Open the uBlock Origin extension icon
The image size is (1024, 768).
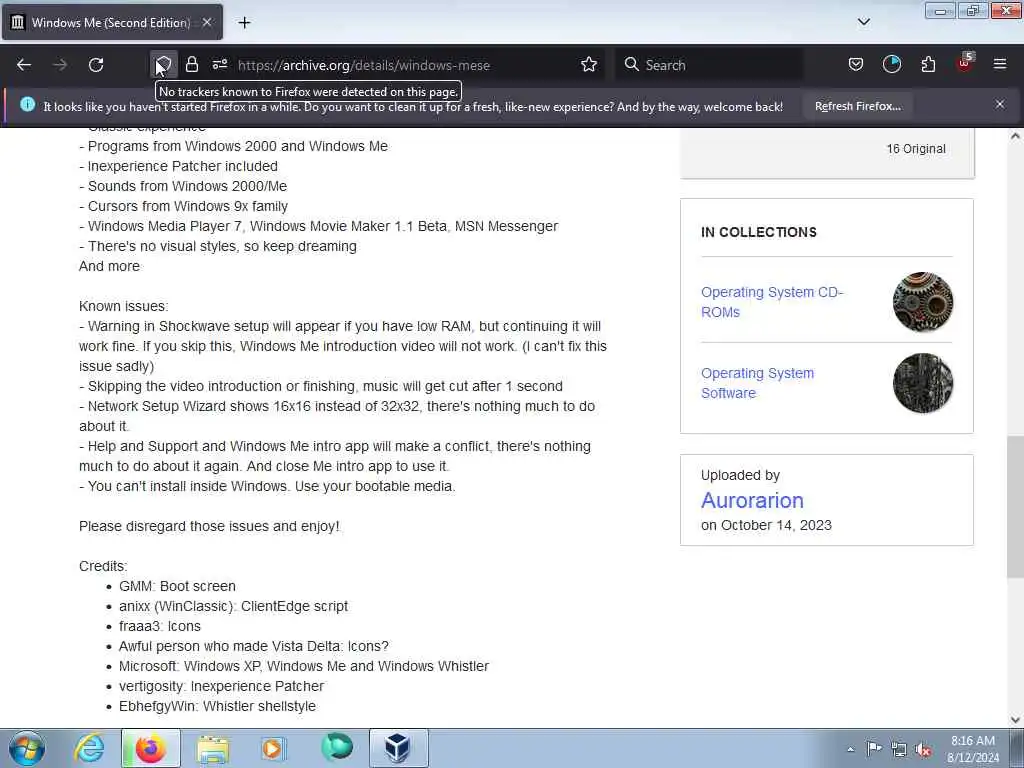tap(965, 63)
